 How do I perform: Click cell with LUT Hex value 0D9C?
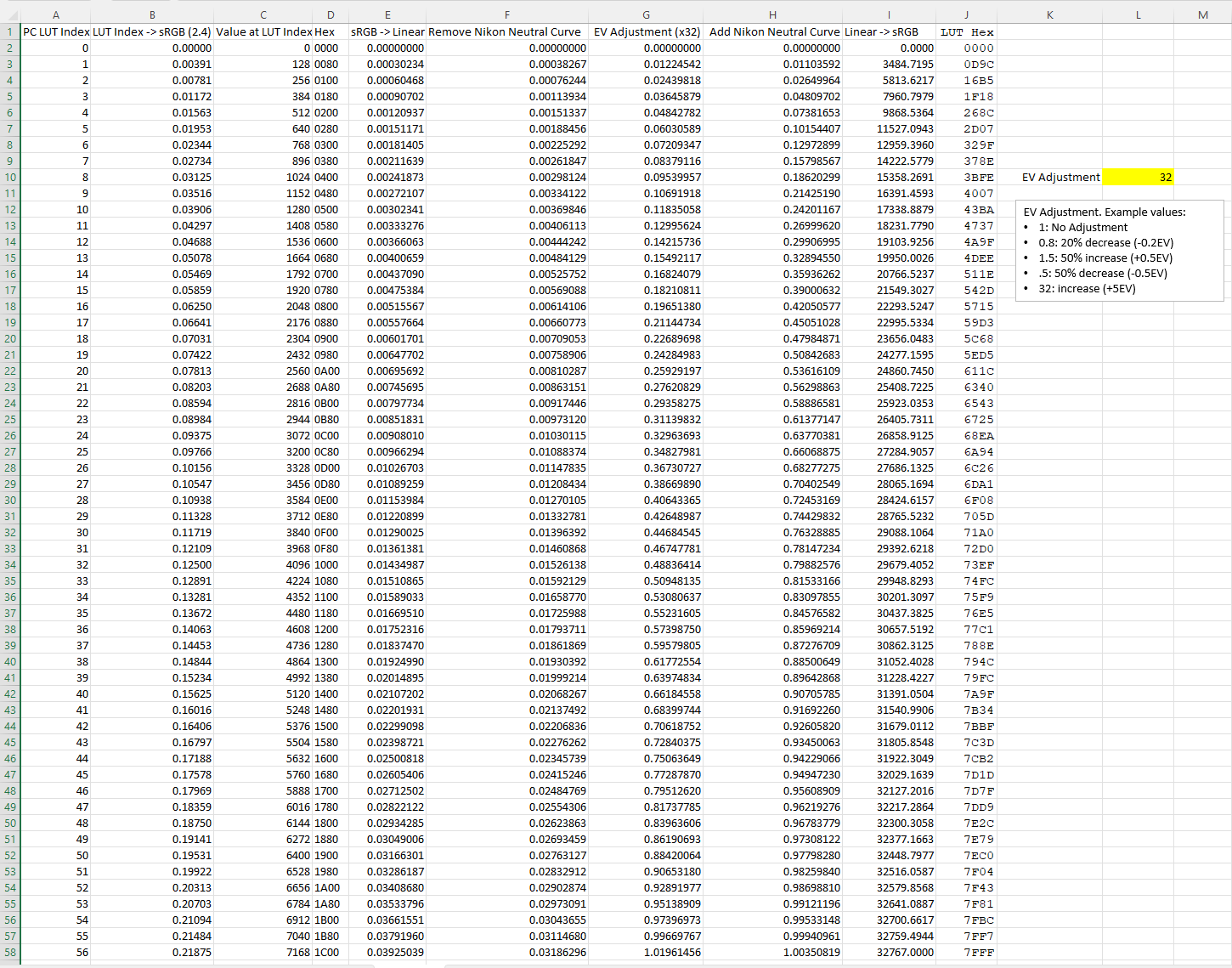967,64
